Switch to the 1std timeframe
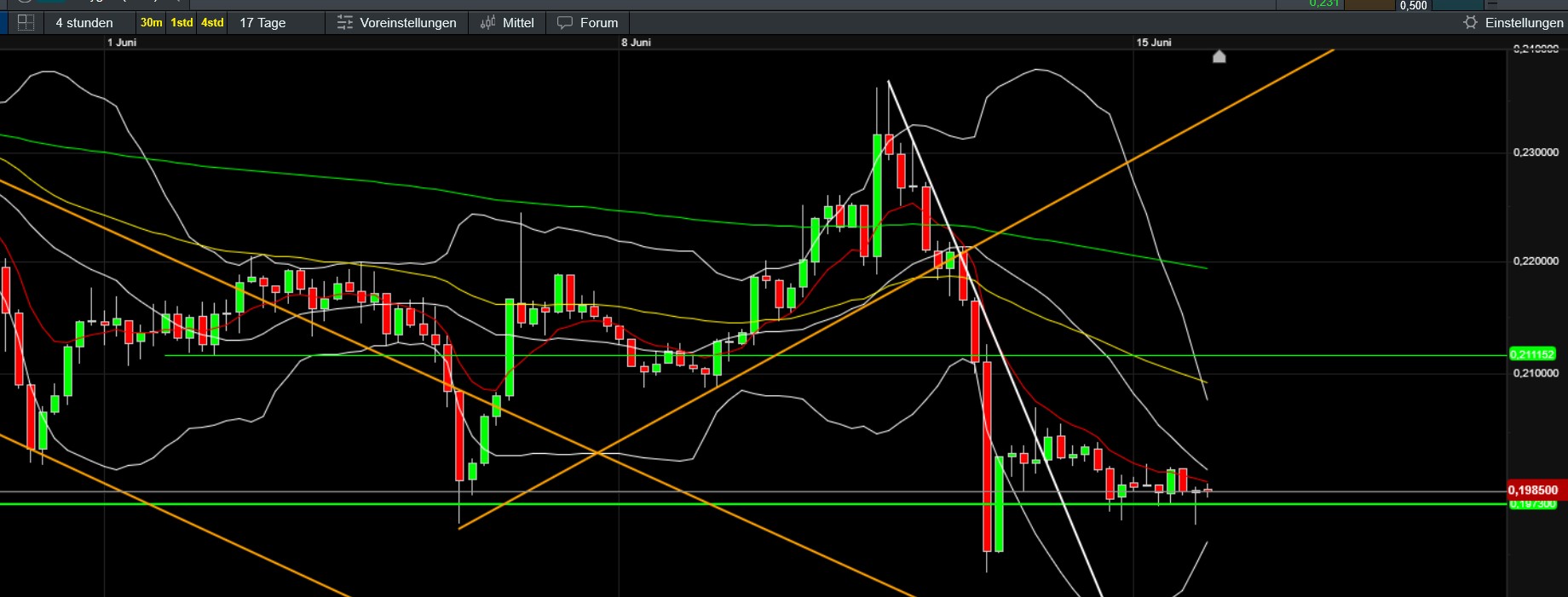Viewport: 1568px width, 597px height. tap(182, 23)
